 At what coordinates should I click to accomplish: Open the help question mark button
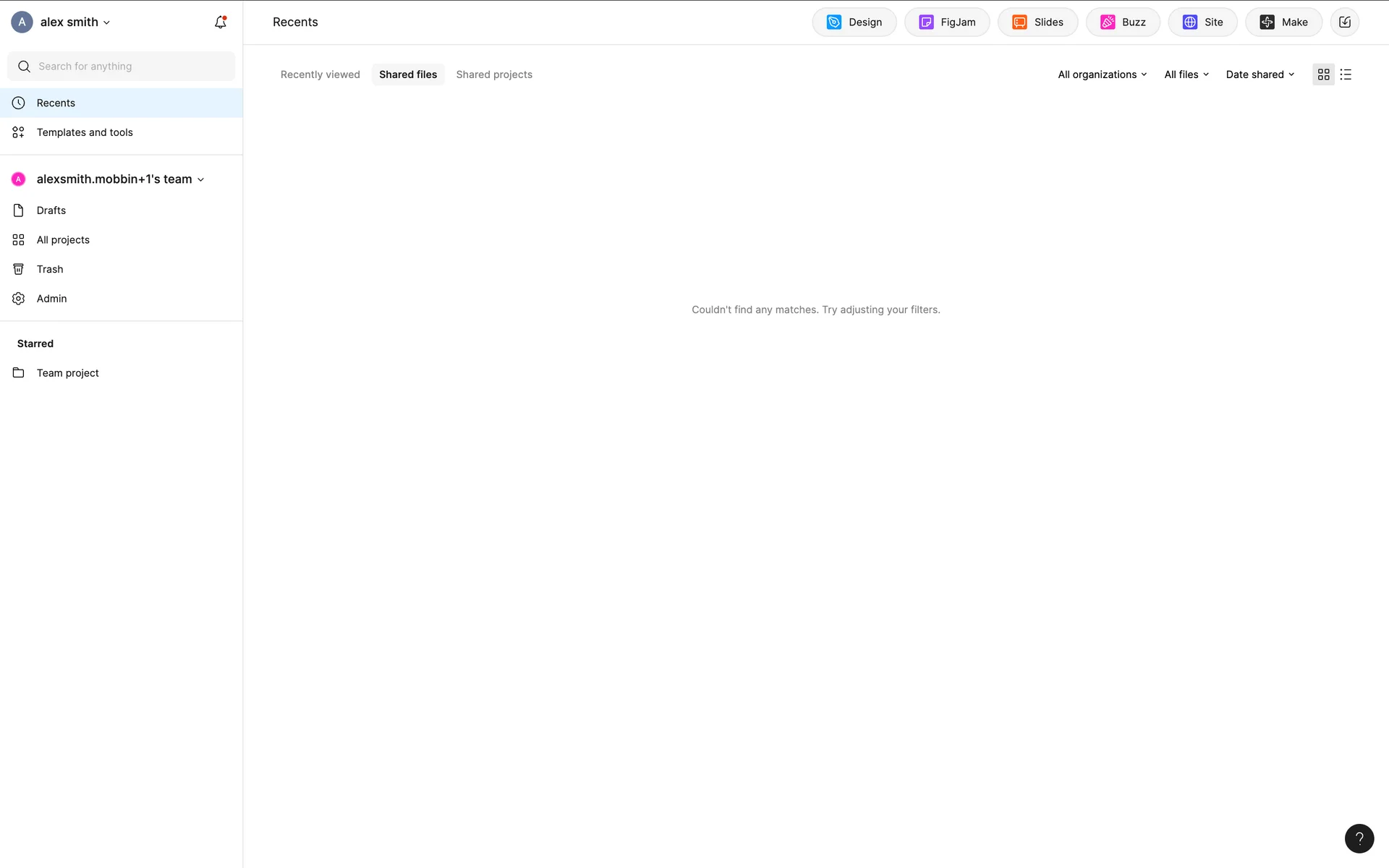click(x=1359, y=838)
